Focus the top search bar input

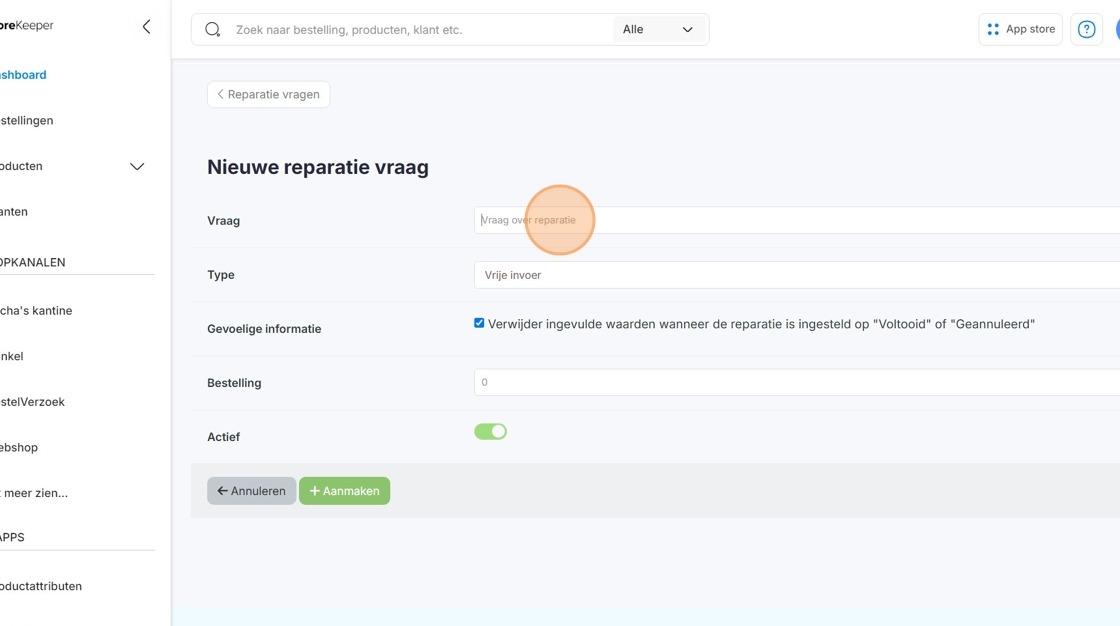[x=421, y=29]
